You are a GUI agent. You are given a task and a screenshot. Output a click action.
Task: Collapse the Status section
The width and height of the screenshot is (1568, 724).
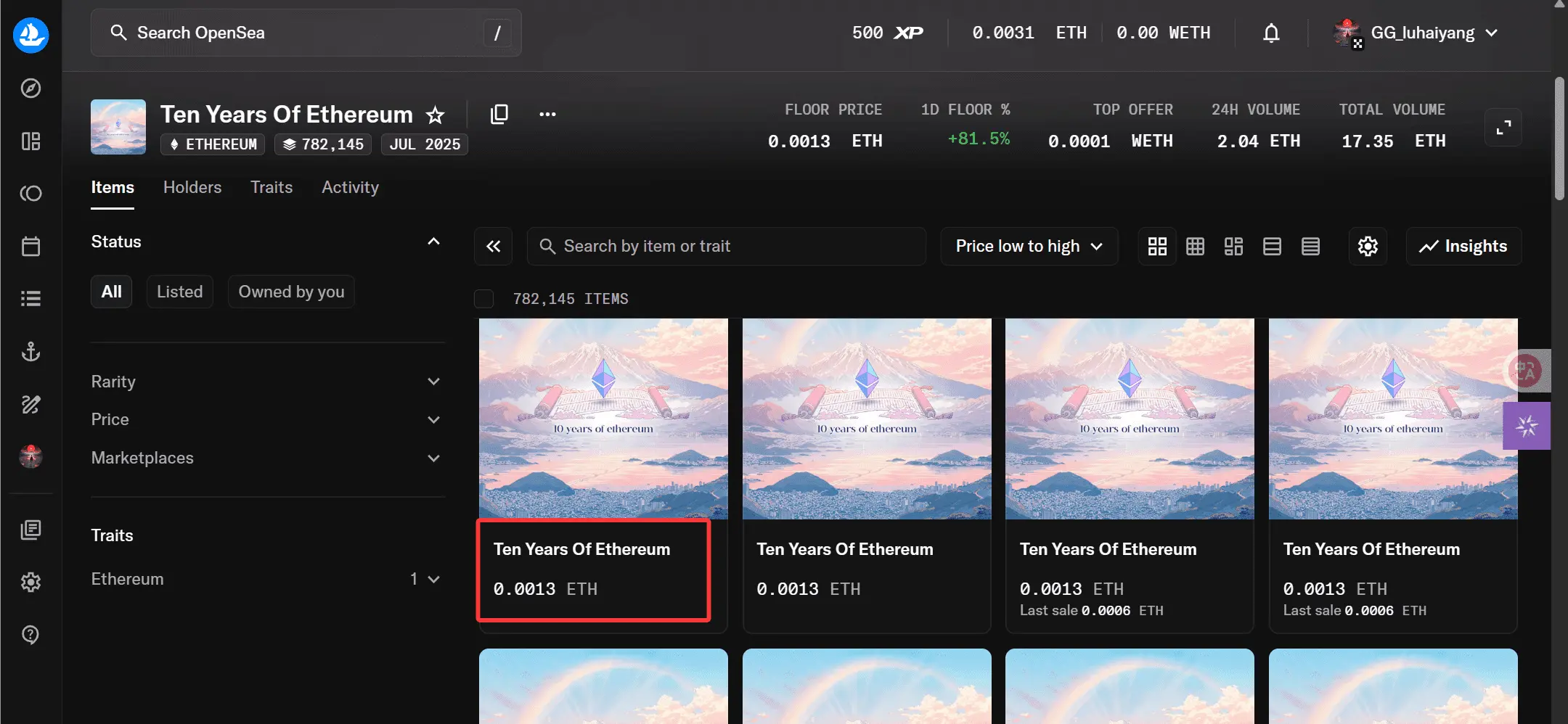pos(433,242)
